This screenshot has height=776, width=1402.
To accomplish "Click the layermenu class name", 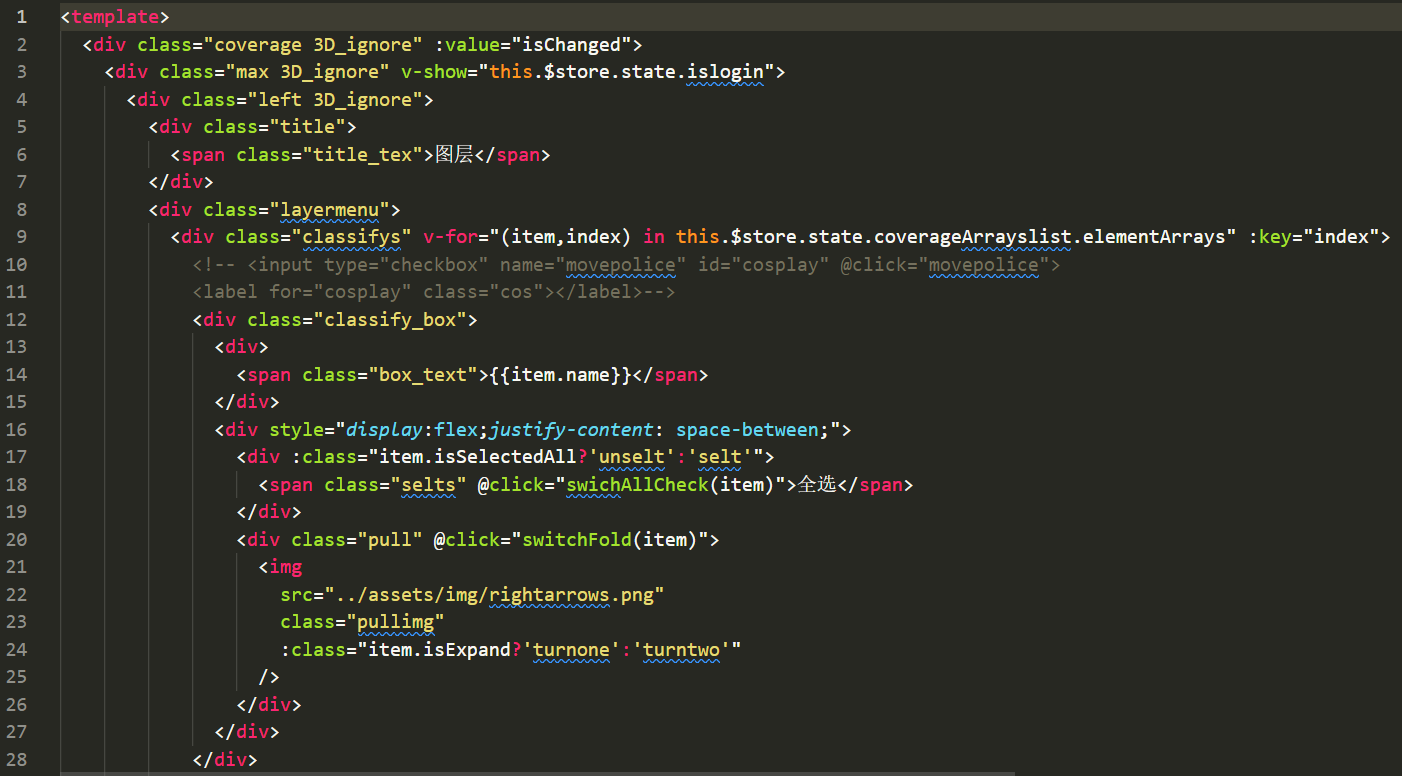I will pos(330,209).
